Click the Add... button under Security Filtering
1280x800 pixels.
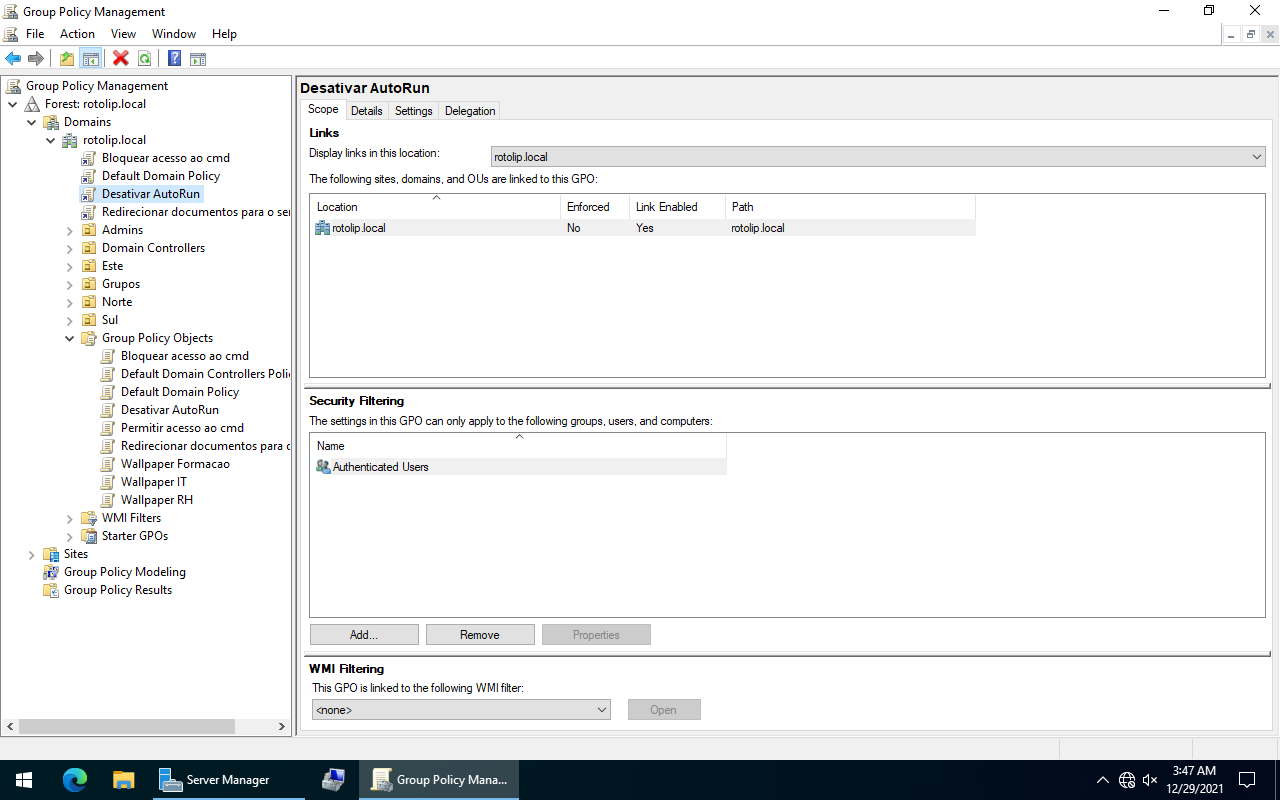tap(364, 635)
